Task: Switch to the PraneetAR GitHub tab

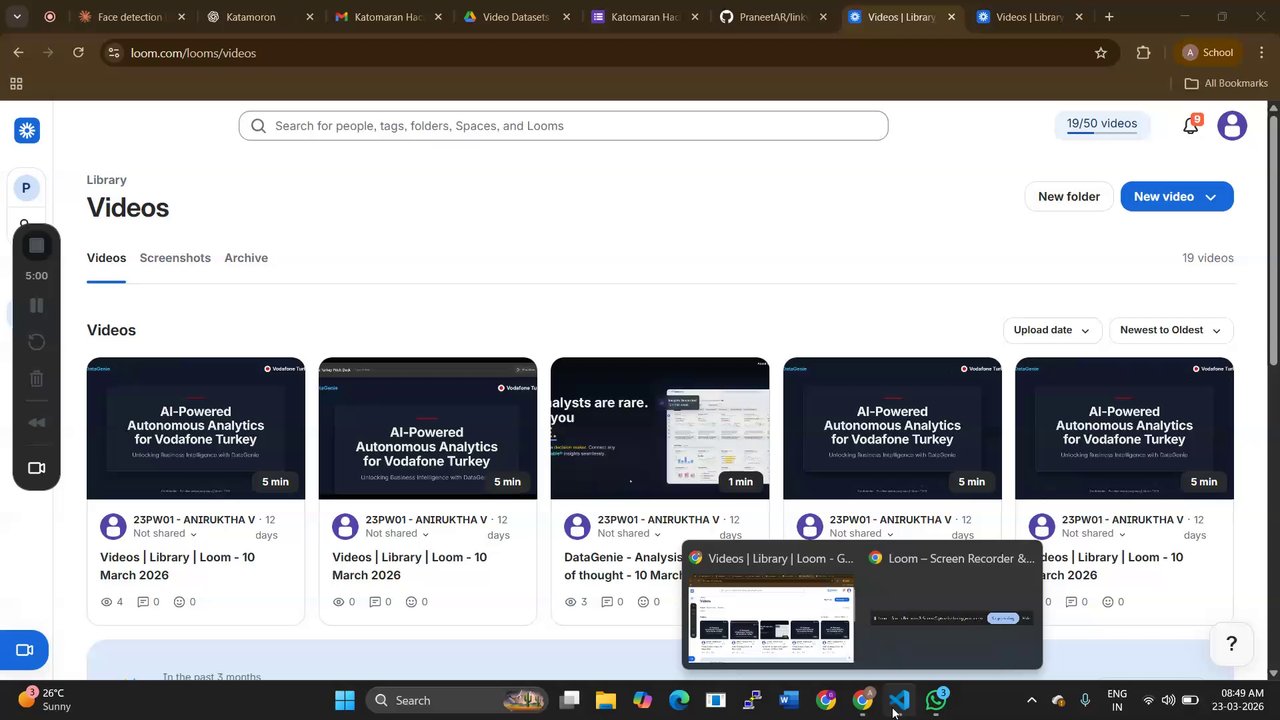Action: pyautogui.click(x=774, y=17)
